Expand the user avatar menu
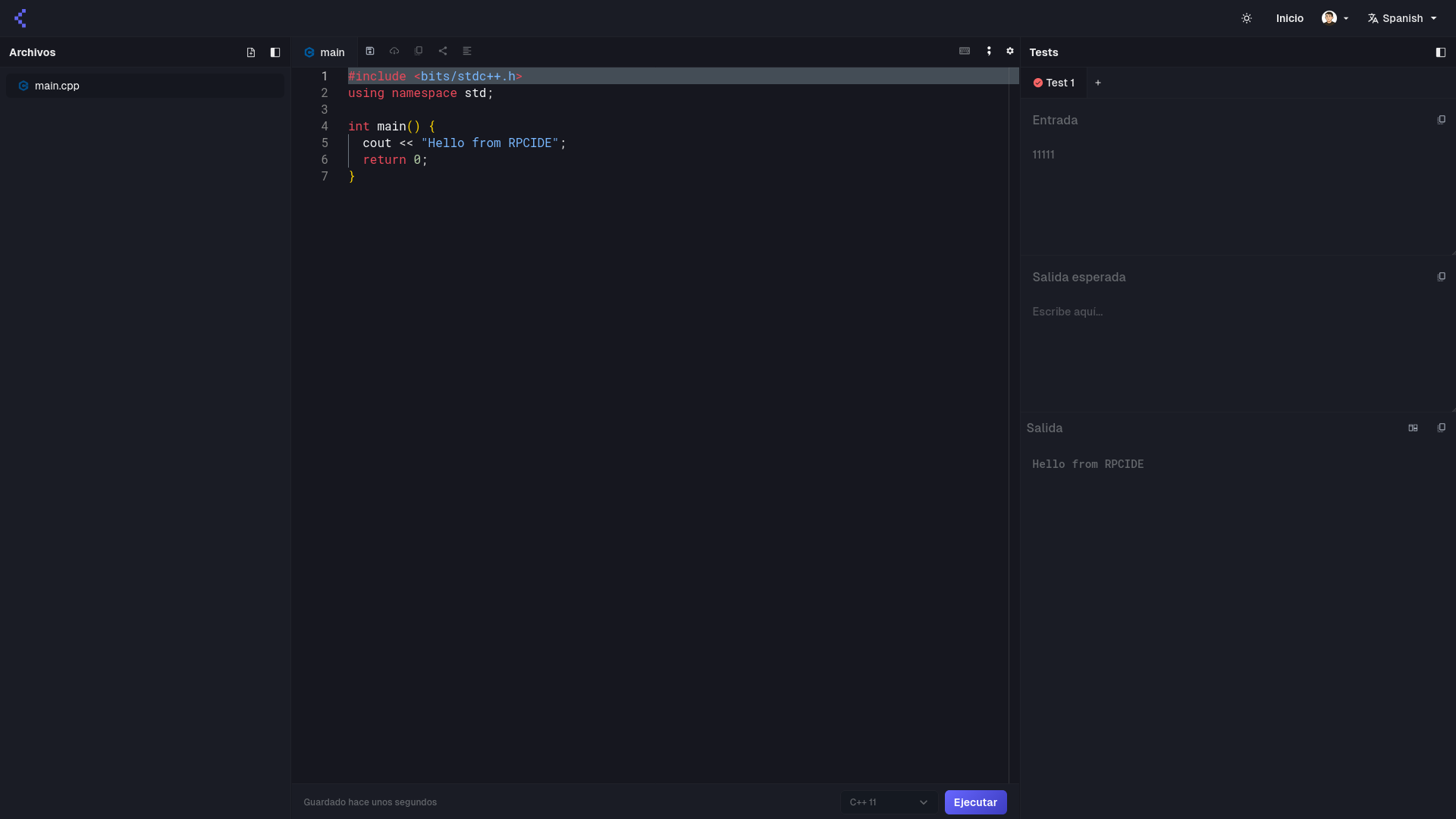Screen dimensions: 1456x819 pos(1335,18)
